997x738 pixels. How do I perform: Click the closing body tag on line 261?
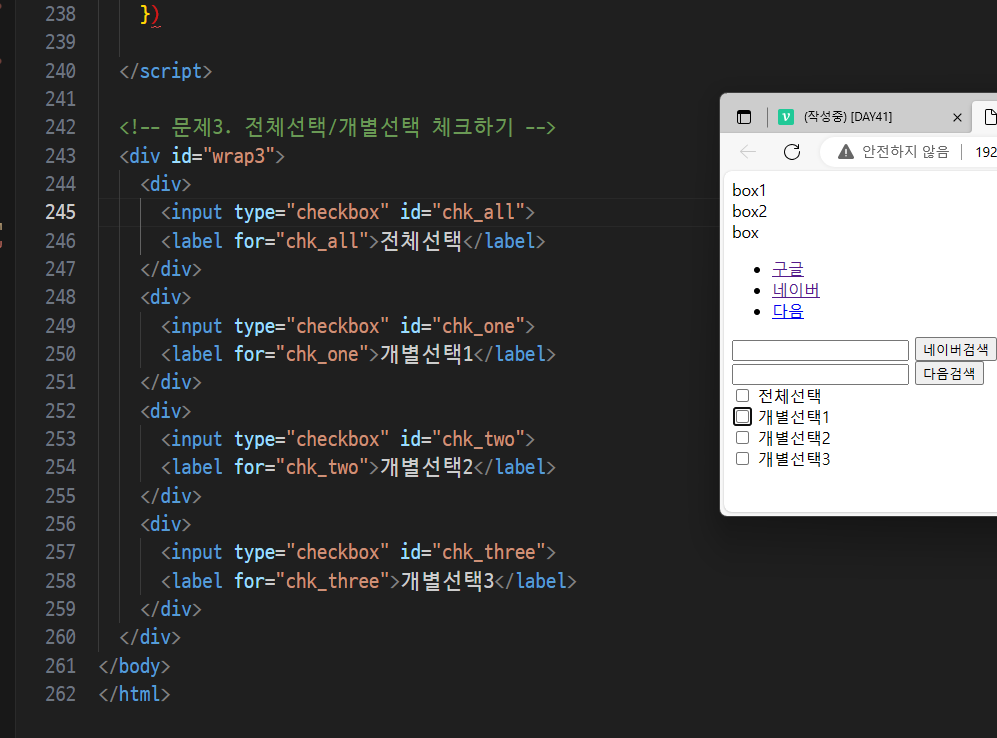[x=134, y=666]
